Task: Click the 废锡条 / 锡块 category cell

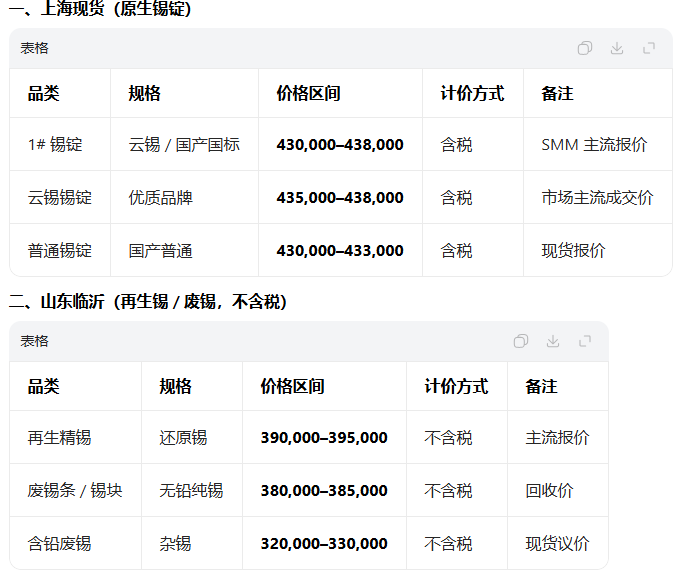Action: pyautogui.click(x=75, y=491)
